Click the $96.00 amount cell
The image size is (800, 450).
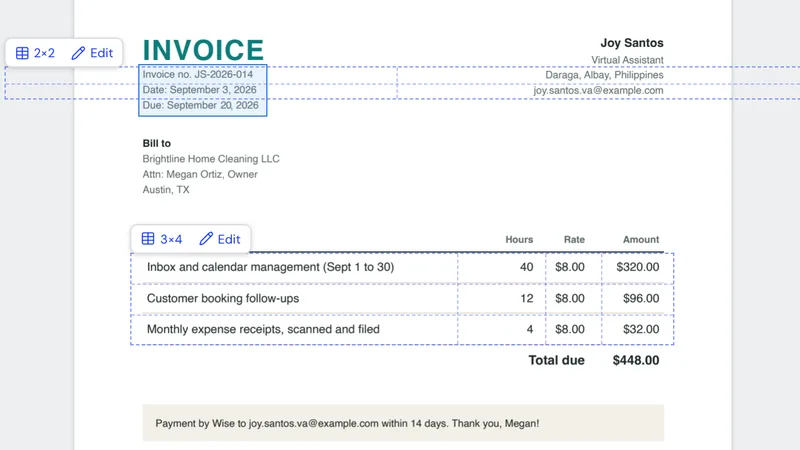coord(637,298)
